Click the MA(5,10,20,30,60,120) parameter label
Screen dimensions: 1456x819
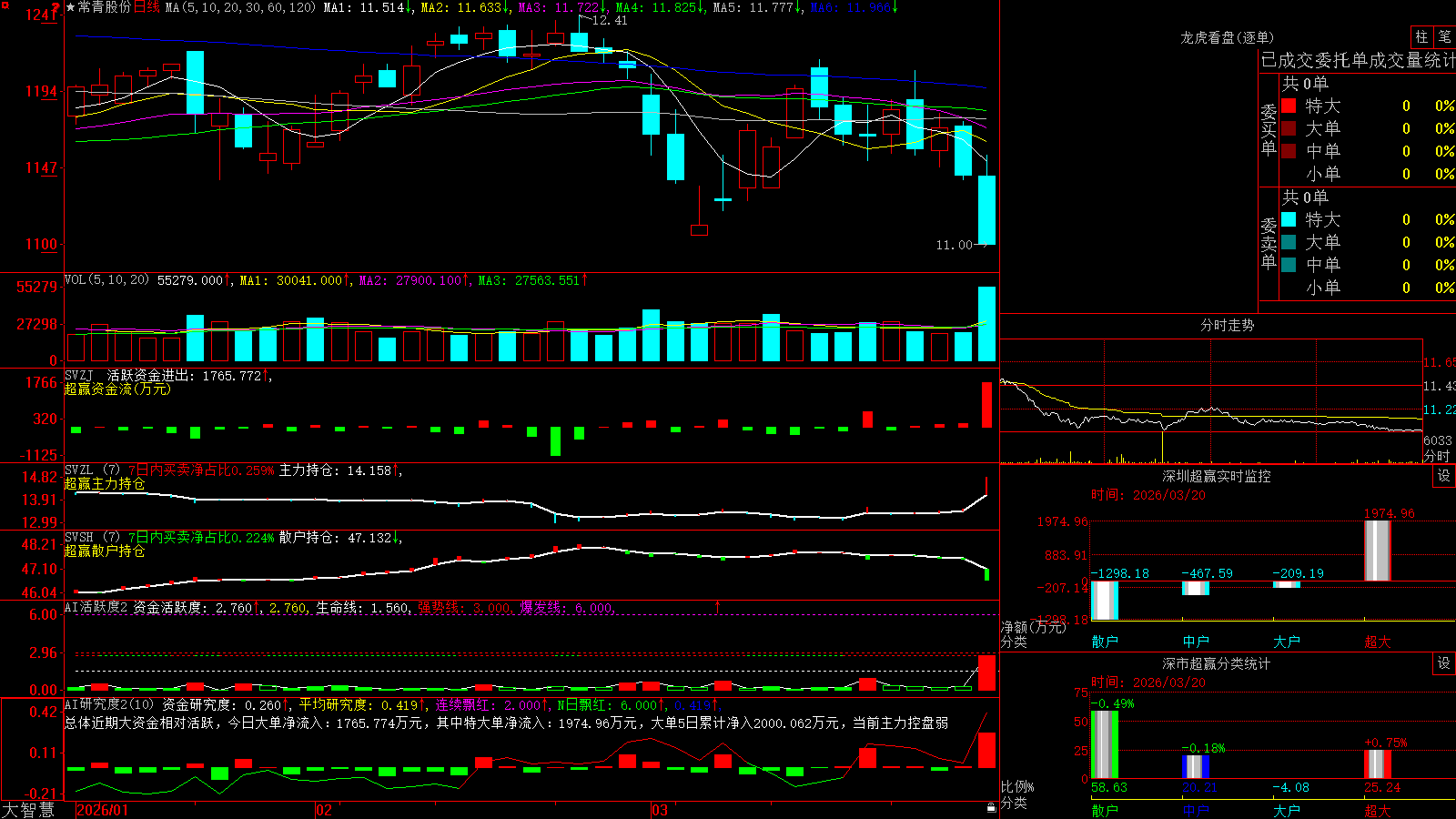(240, 7)
